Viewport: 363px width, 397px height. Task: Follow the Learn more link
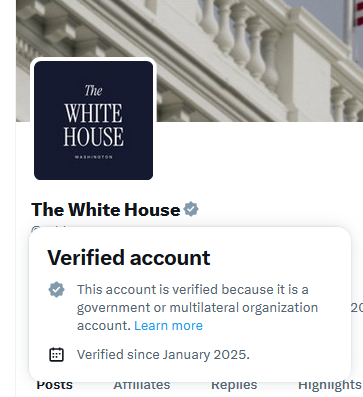click(x=168, y=325)
